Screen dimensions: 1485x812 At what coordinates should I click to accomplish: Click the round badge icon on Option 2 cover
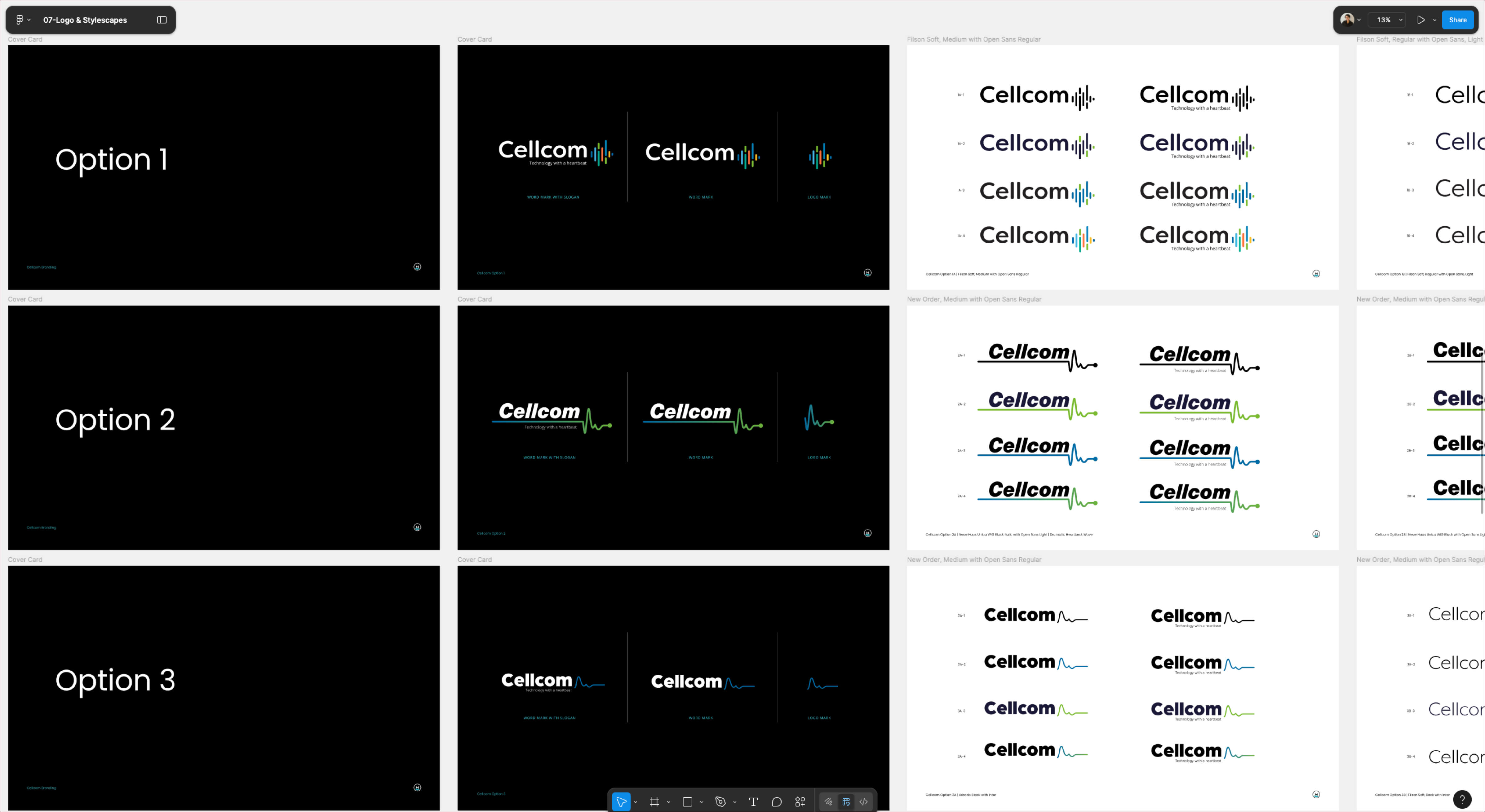pyautogui.click(x=417, y=527)
